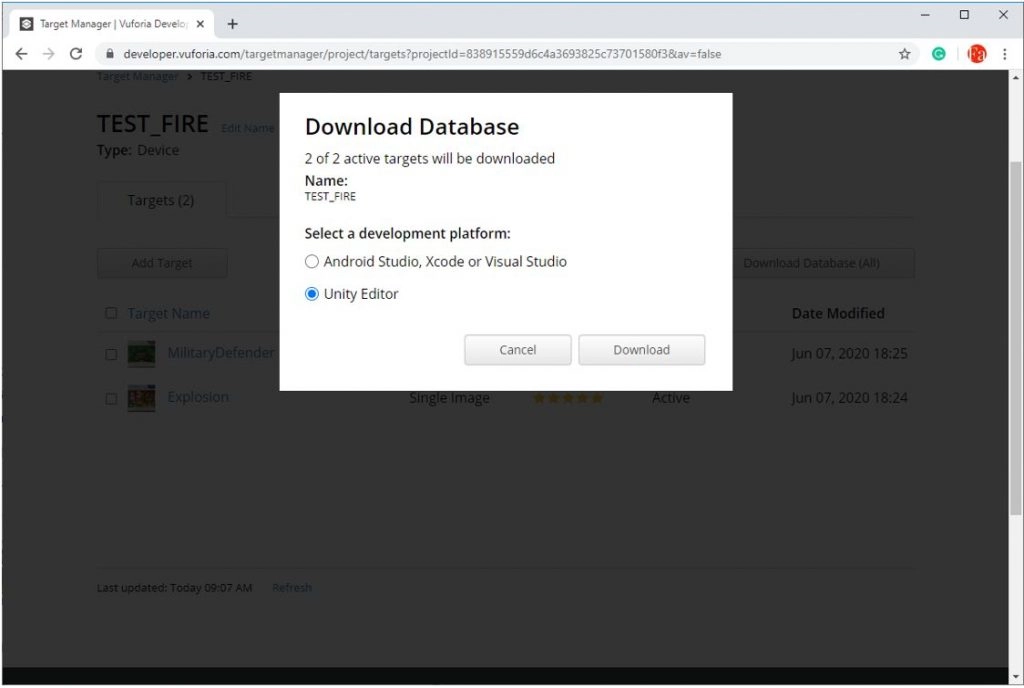Click the browser forward arrow
1024x688 pixels.
click(x=48, y=54)
